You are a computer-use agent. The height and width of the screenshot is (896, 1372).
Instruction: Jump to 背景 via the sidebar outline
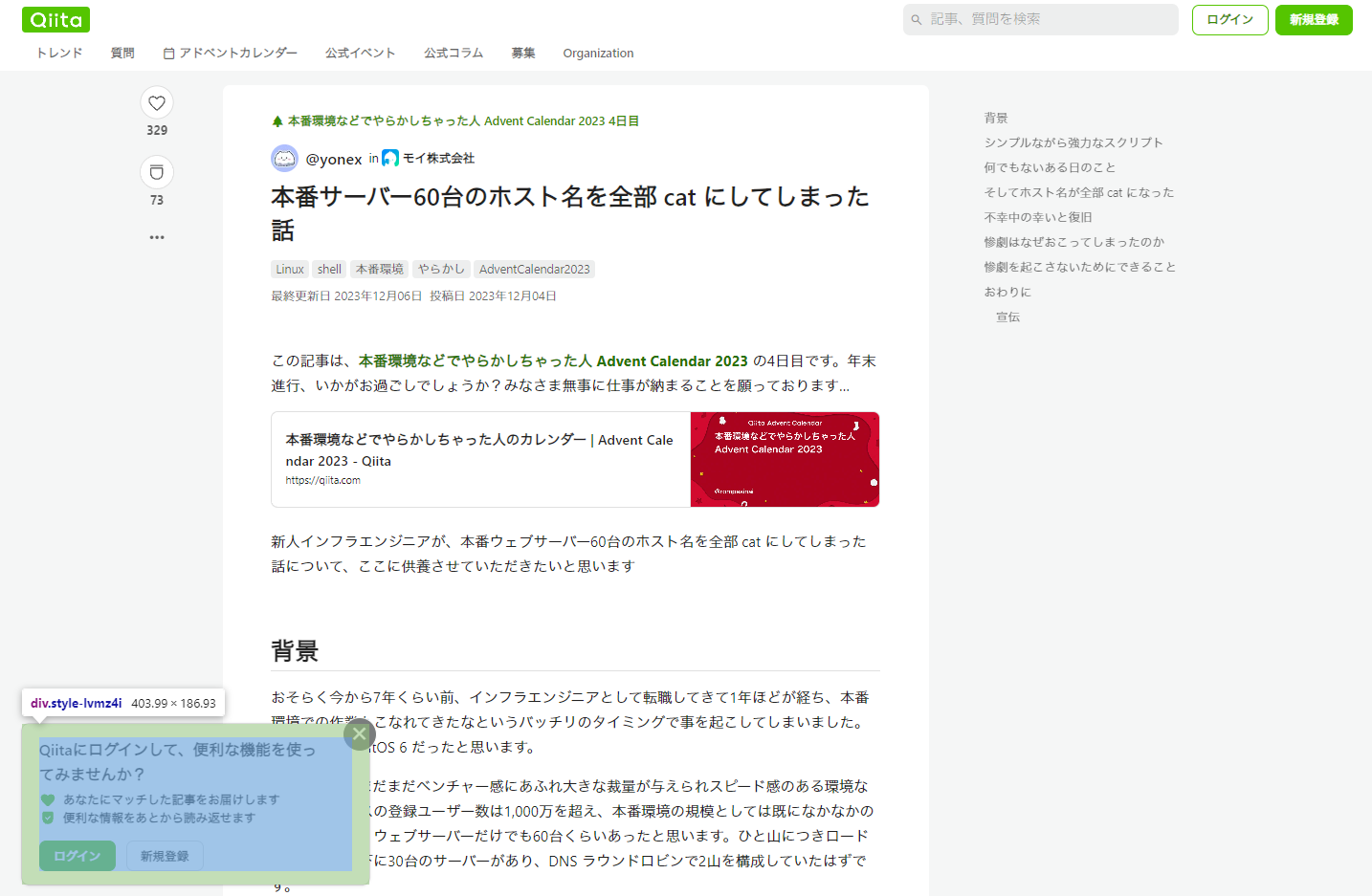995,117
